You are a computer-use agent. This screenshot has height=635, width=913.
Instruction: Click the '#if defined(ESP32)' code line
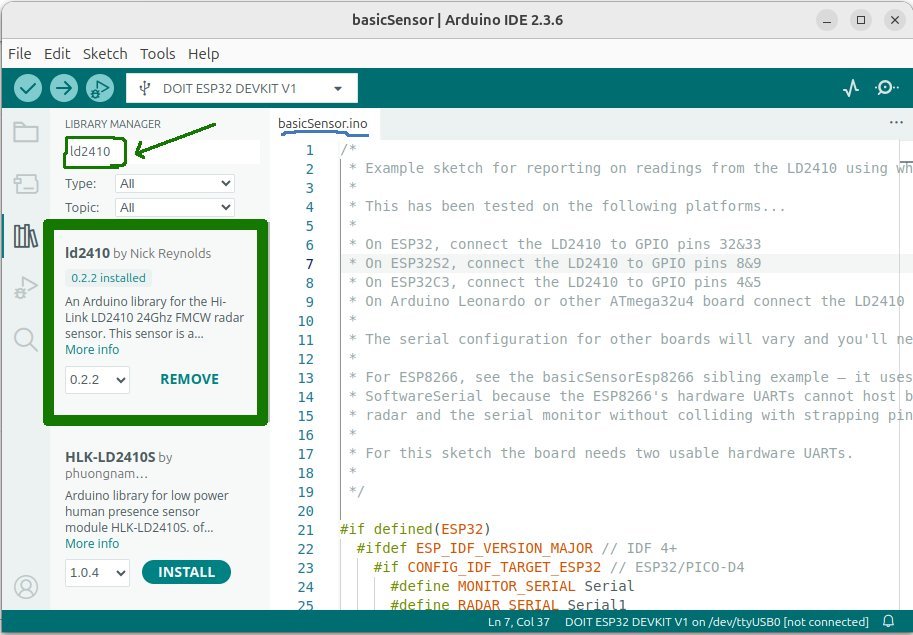(415, 529)
